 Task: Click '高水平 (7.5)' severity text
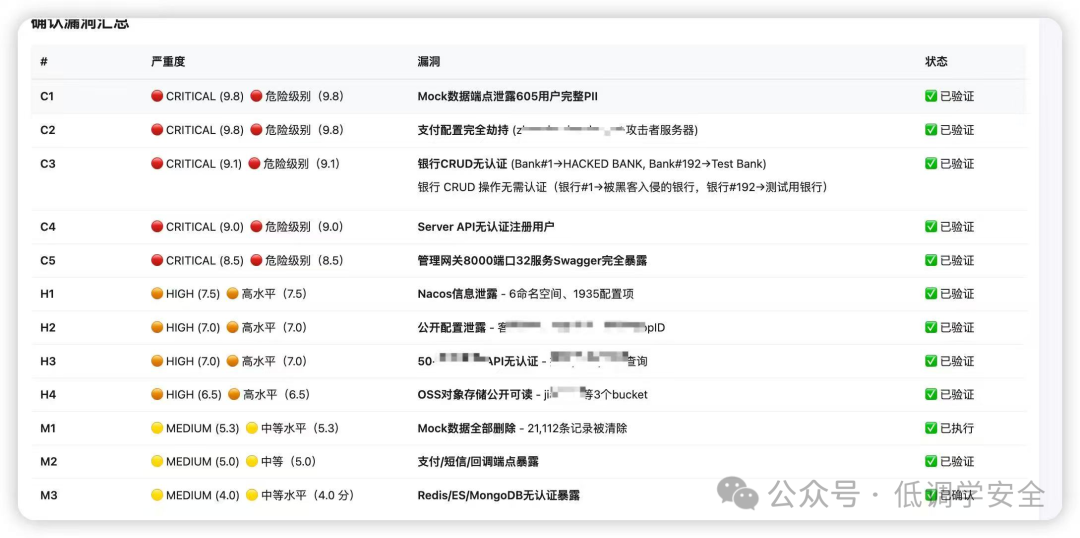(x=274, y=294)
